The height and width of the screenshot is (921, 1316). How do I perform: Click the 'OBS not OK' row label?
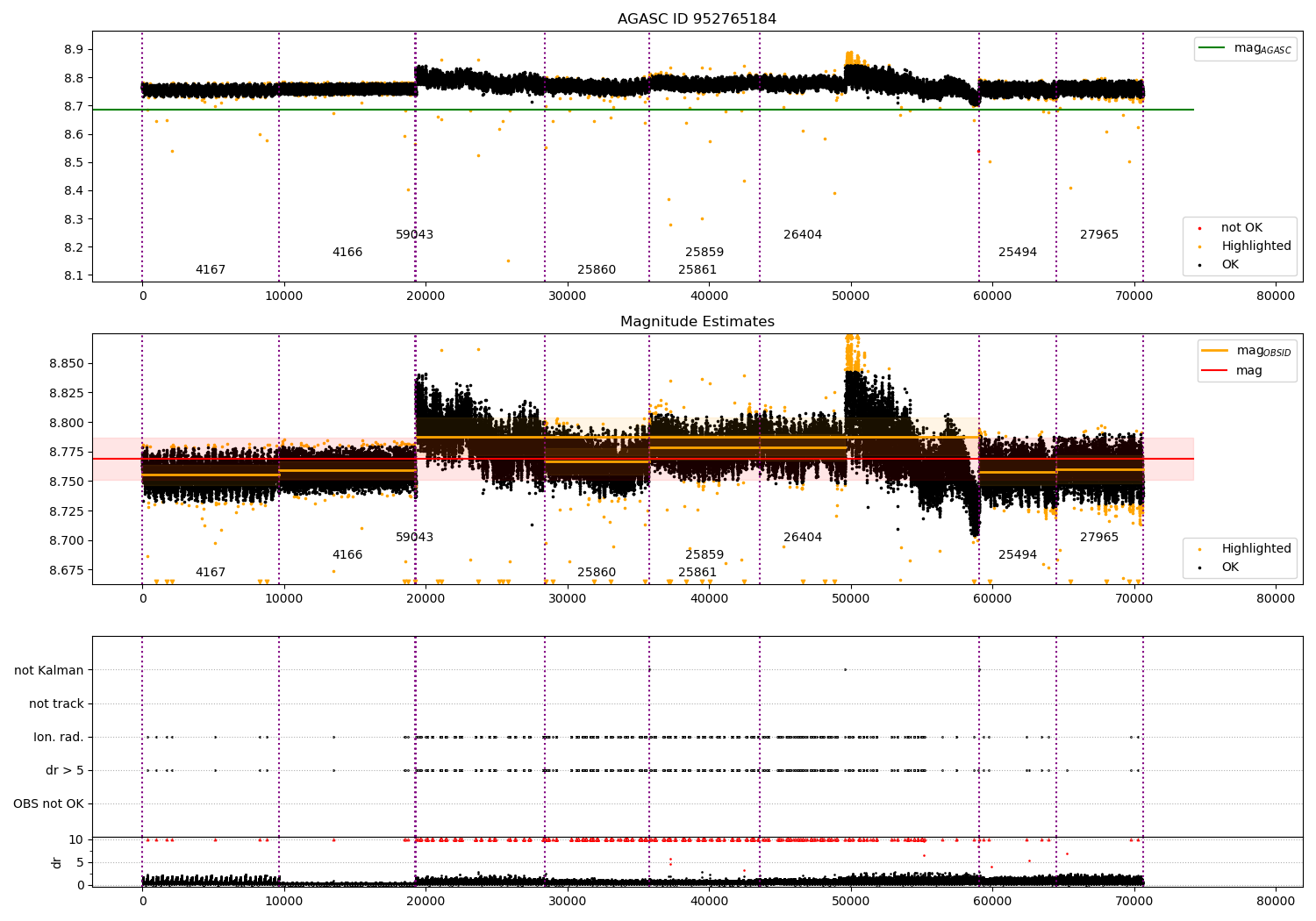pyautogui.click(x=49, y=804)
